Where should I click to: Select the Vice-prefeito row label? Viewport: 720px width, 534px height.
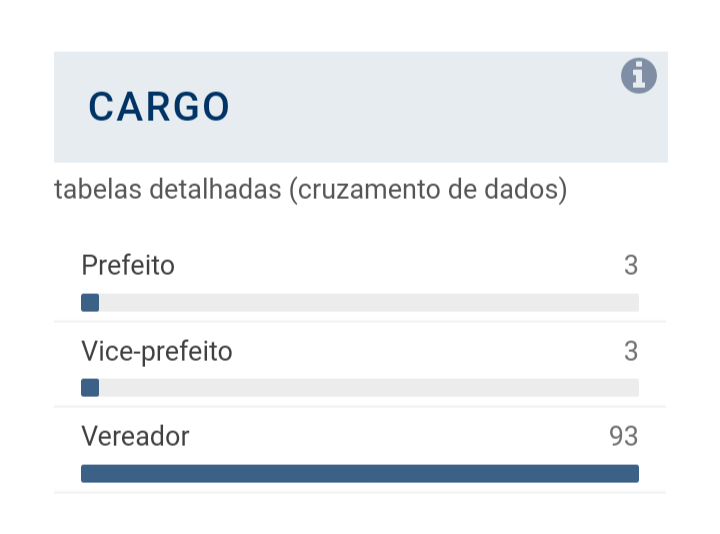pyautogui.click(x=157, y=352)
